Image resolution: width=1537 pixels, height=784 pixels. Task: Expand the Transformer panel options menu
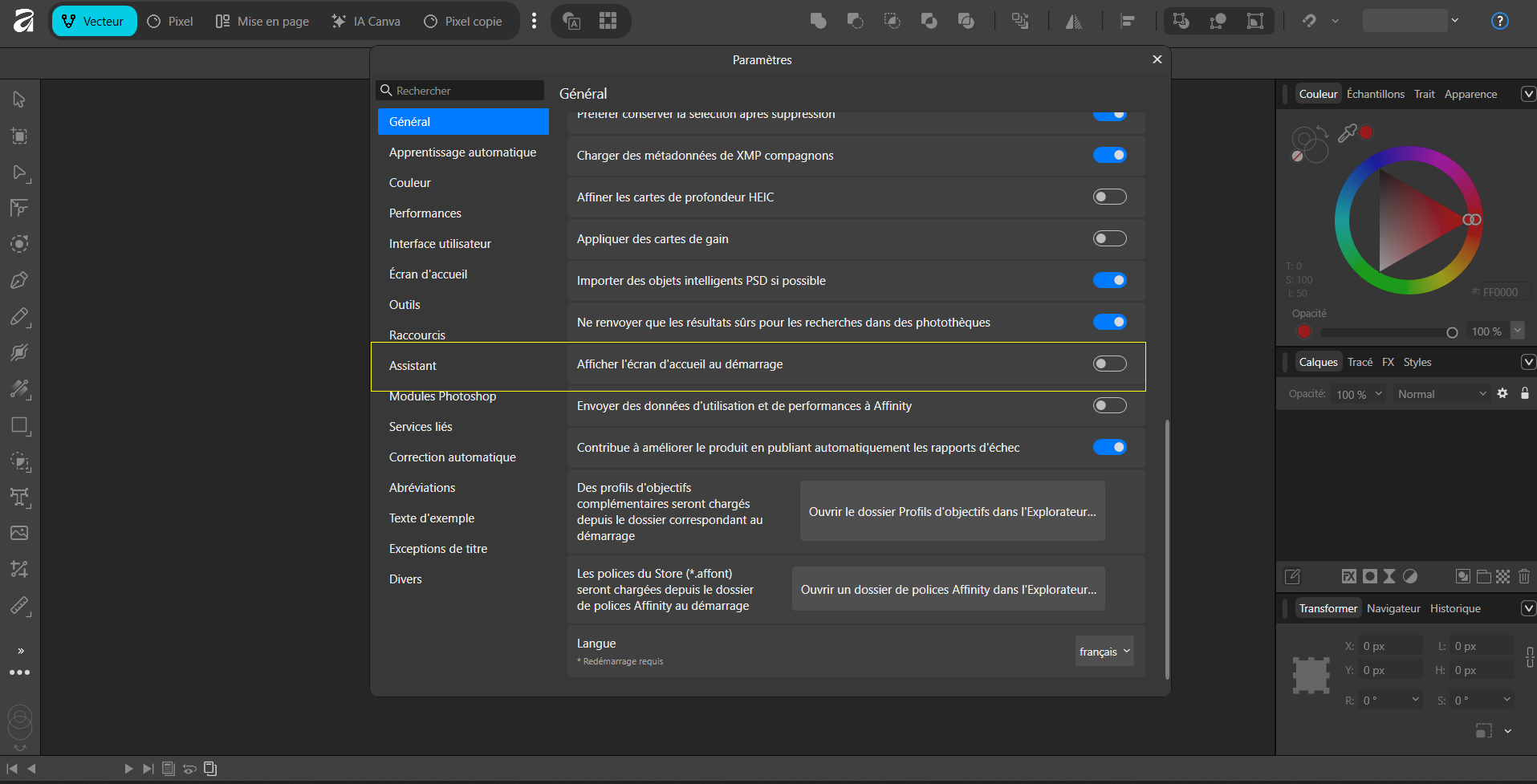click(1528, 608)
